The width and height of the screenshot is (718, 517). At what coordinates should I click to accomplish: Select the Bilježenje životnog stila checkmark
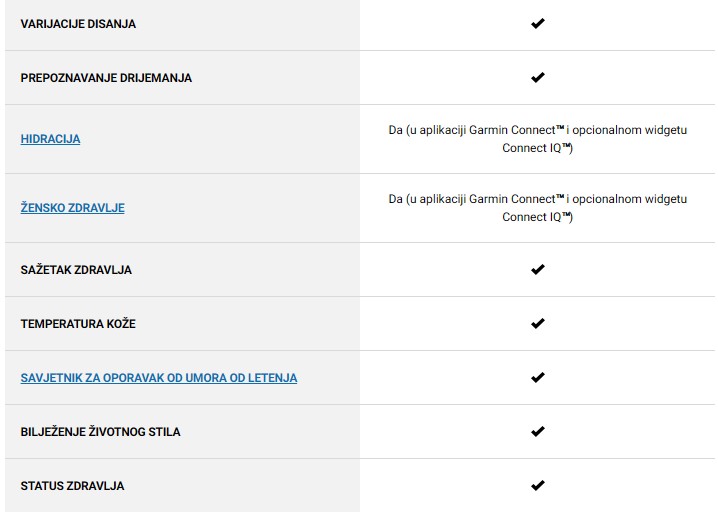[x=538, y=432]
